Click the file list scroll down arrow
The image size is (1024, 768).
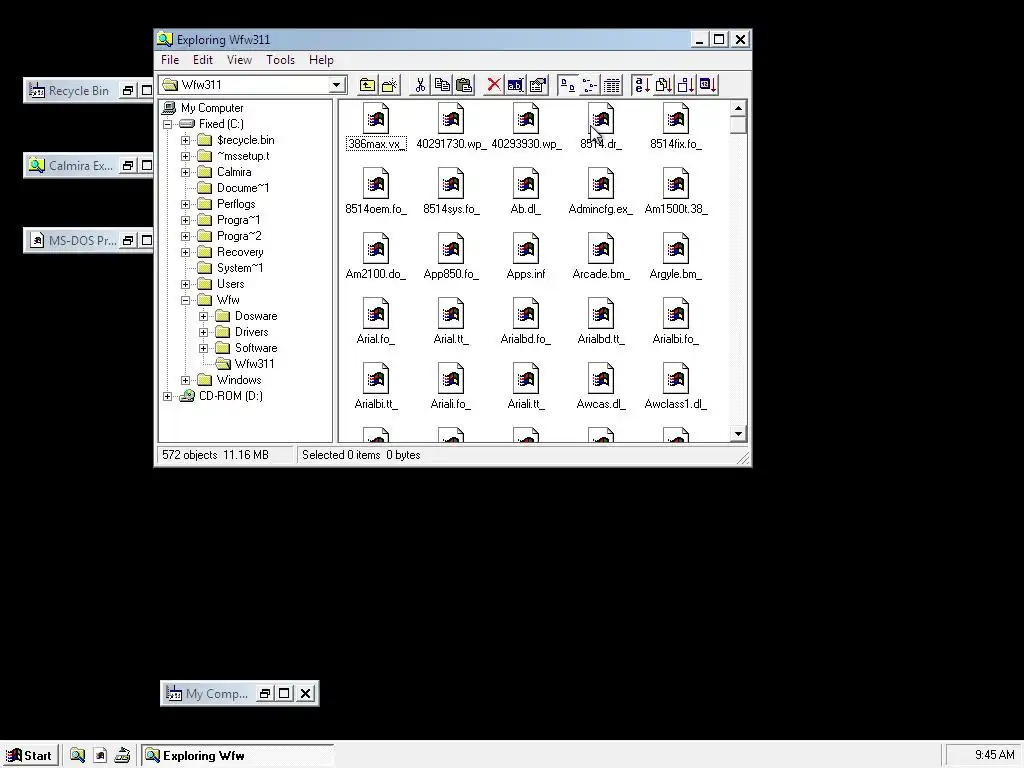click(x=738, y=434)
